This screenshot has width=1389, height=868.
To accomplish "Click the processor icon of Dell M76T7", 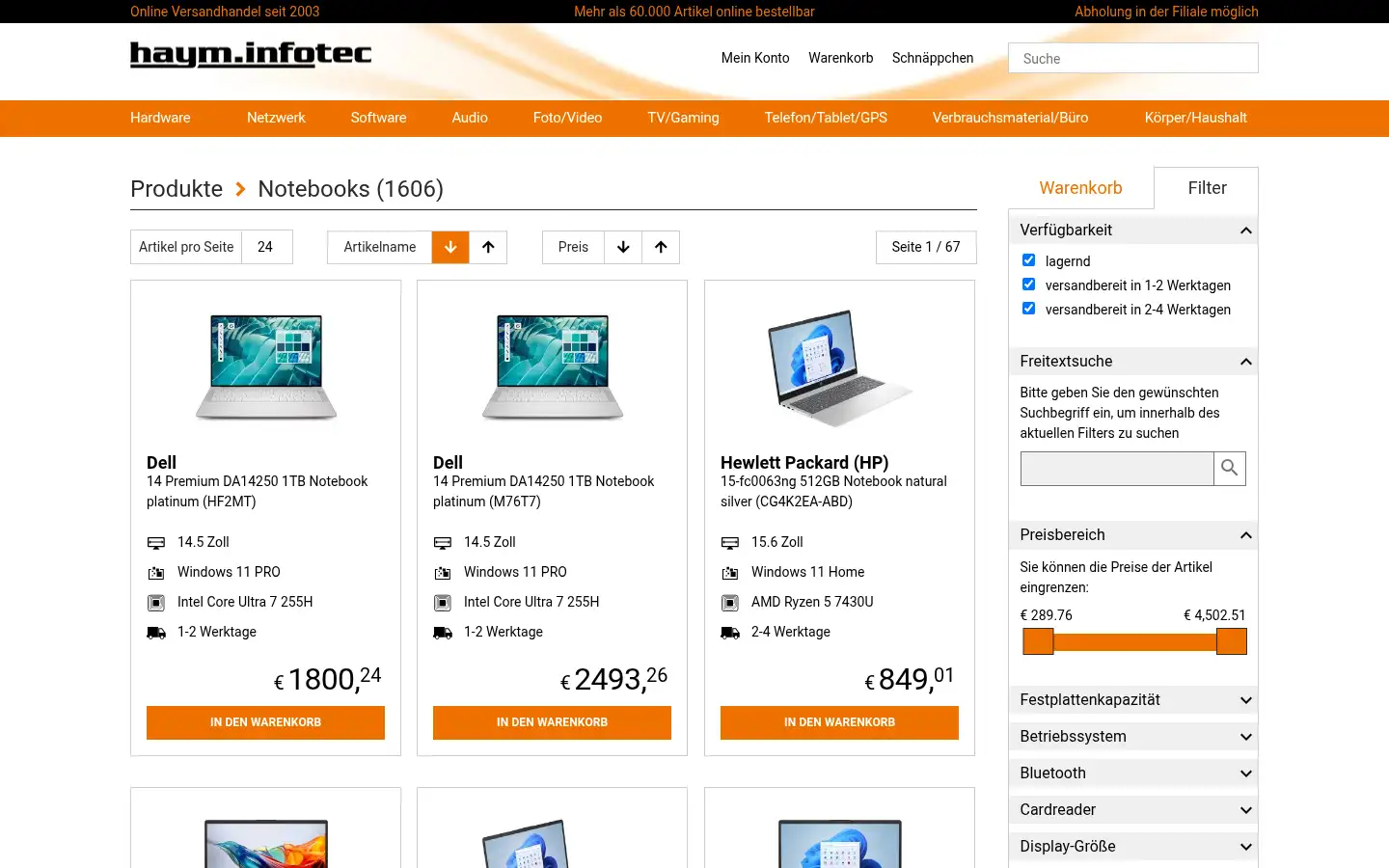I will 443,603.
